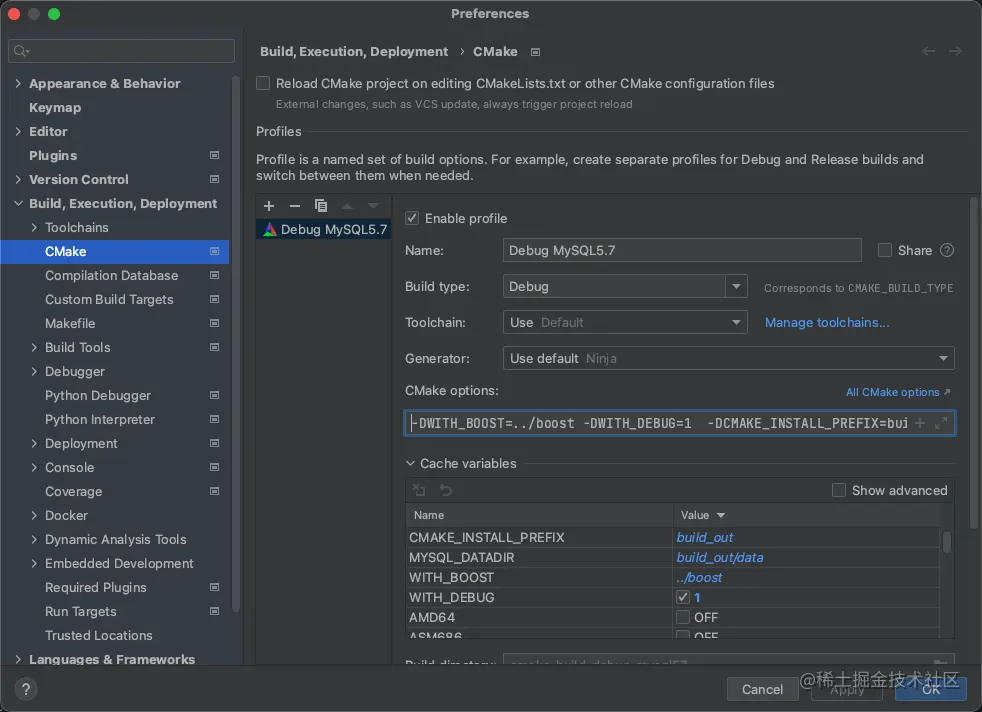Open the Makefile settings page
This screenshot has height=712, width=982.
coord(70,323)
